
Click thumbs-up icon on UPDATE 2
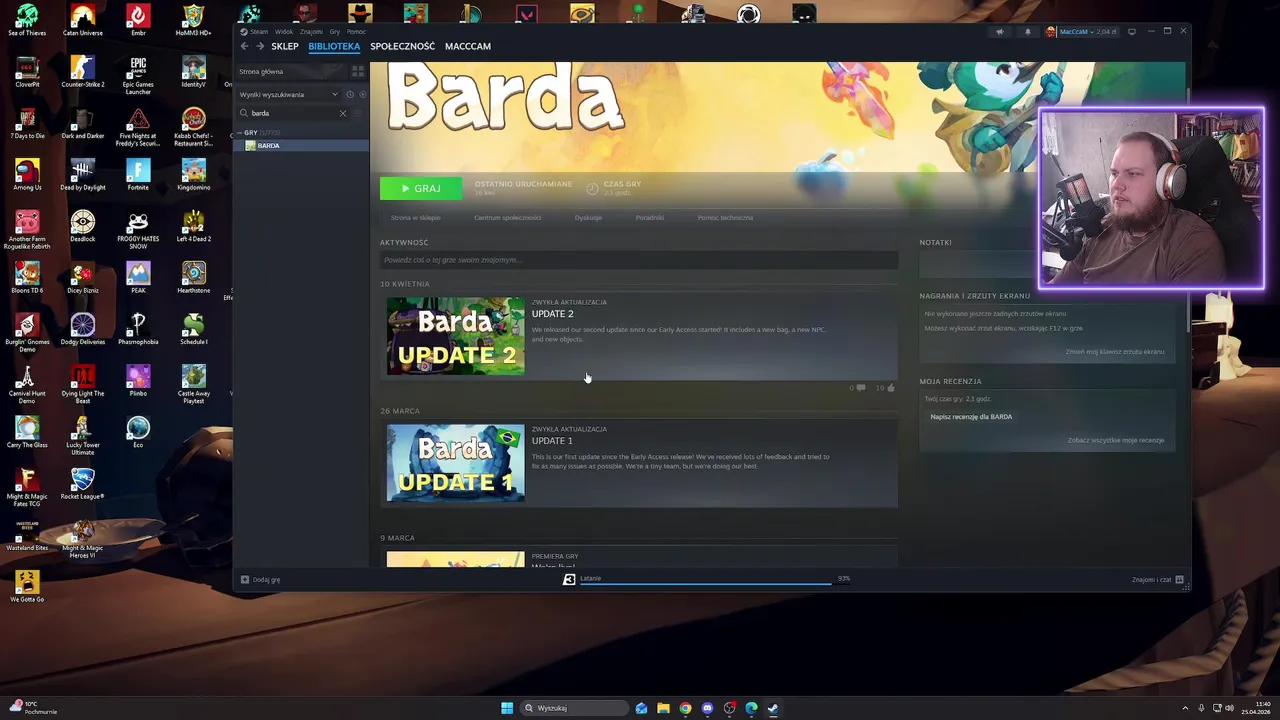890,388
